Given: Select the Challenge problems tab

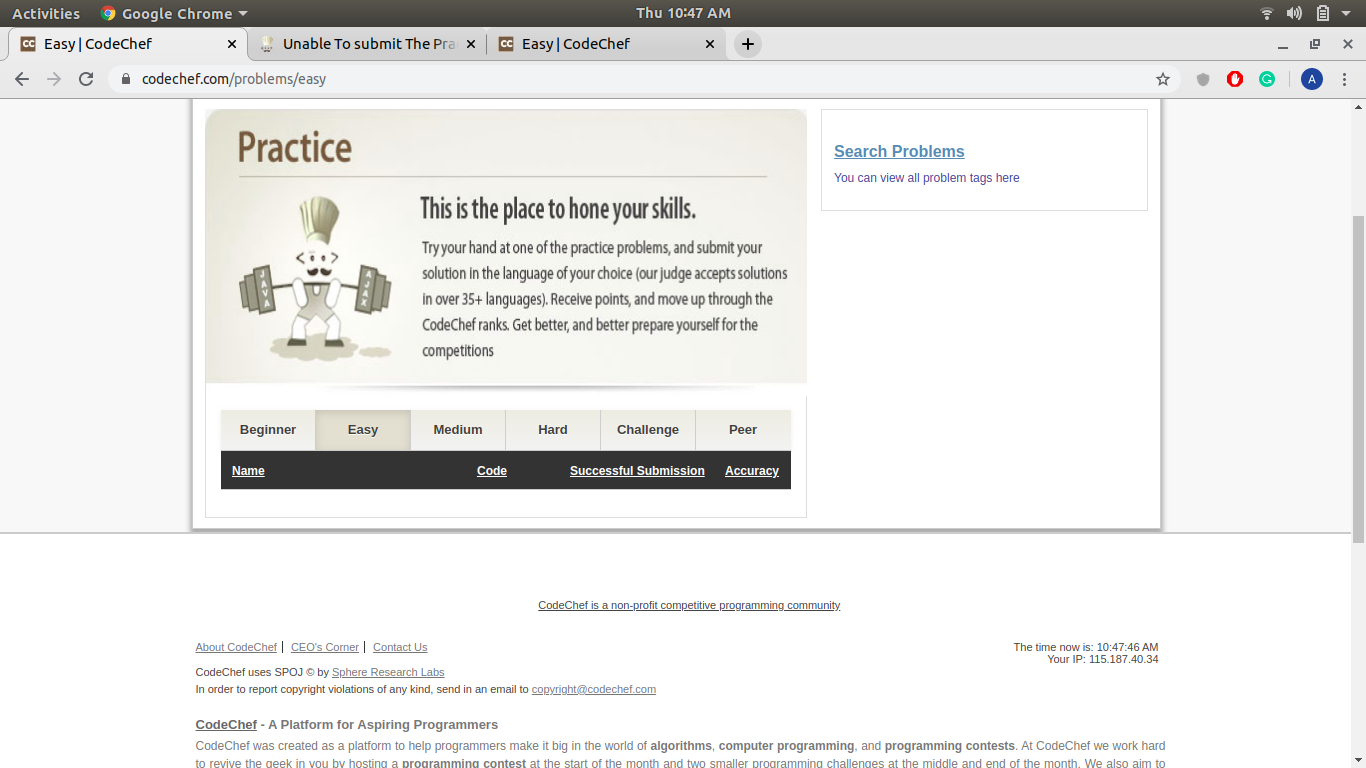Looking at the screenshot, I should [x=648, y=430].
